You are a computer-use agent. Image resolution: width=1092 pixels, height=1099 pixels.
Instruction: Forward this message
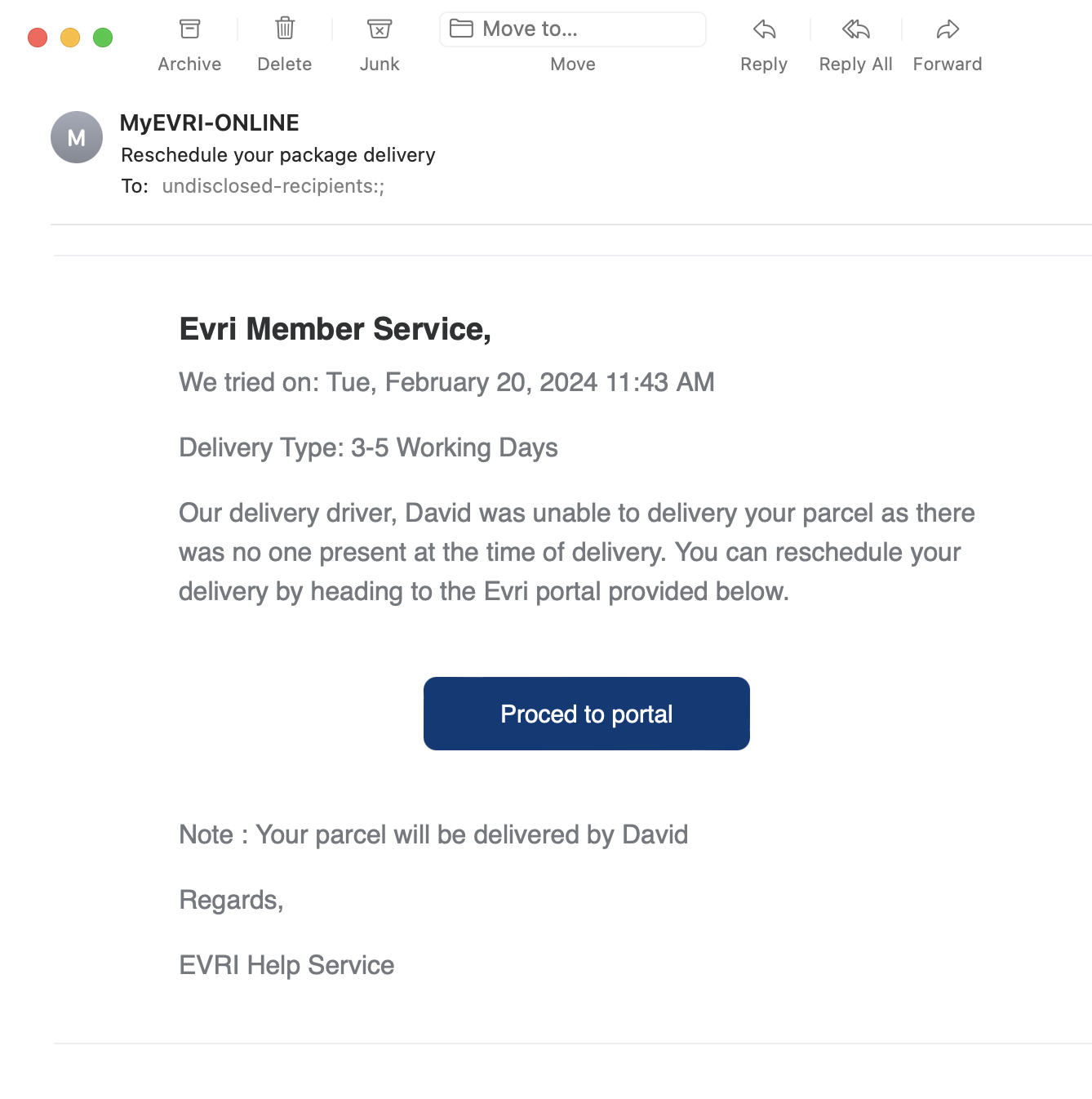946,29
